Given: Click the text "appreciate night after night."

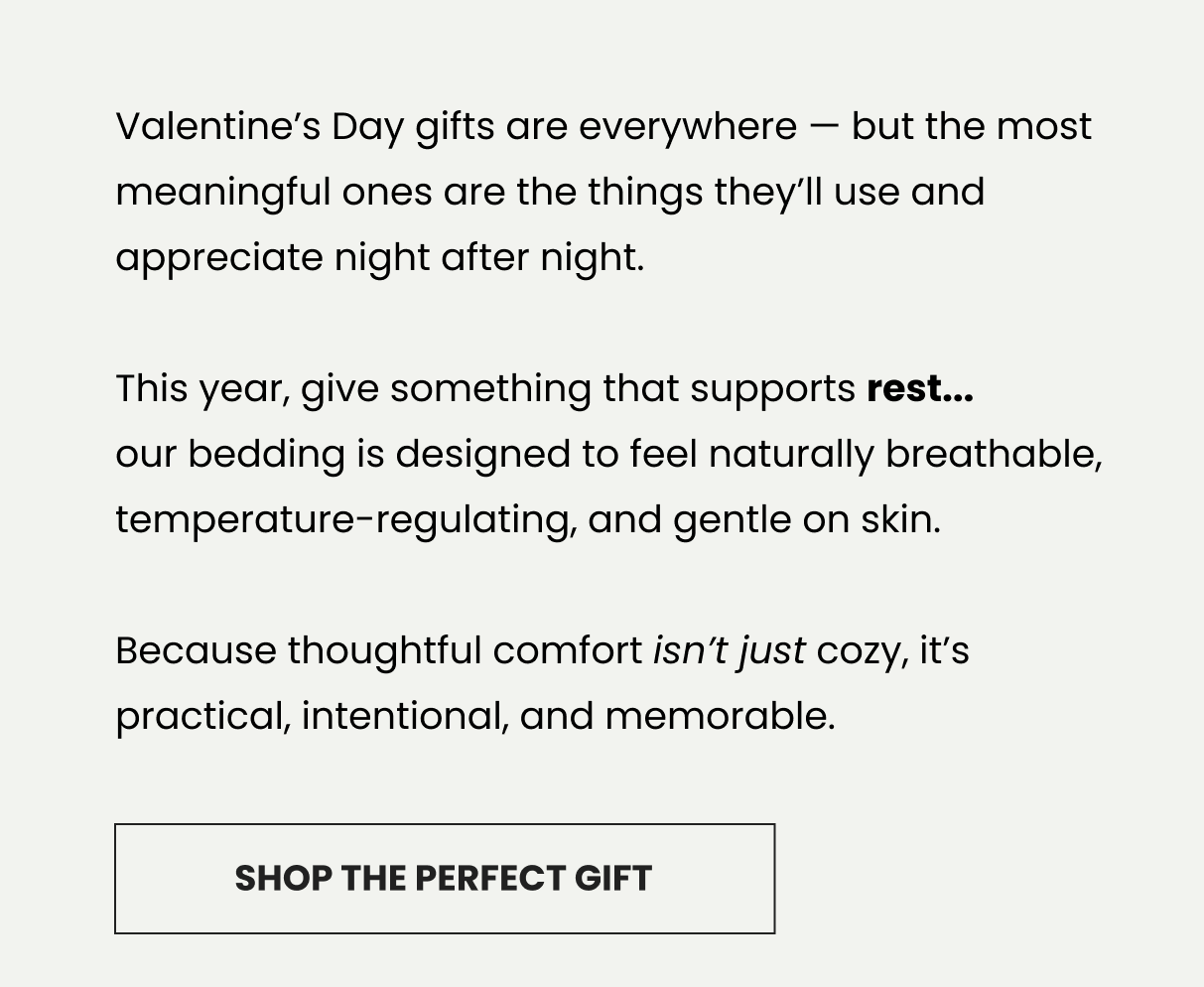Looking at the screenshot, I should click(379, 258).
